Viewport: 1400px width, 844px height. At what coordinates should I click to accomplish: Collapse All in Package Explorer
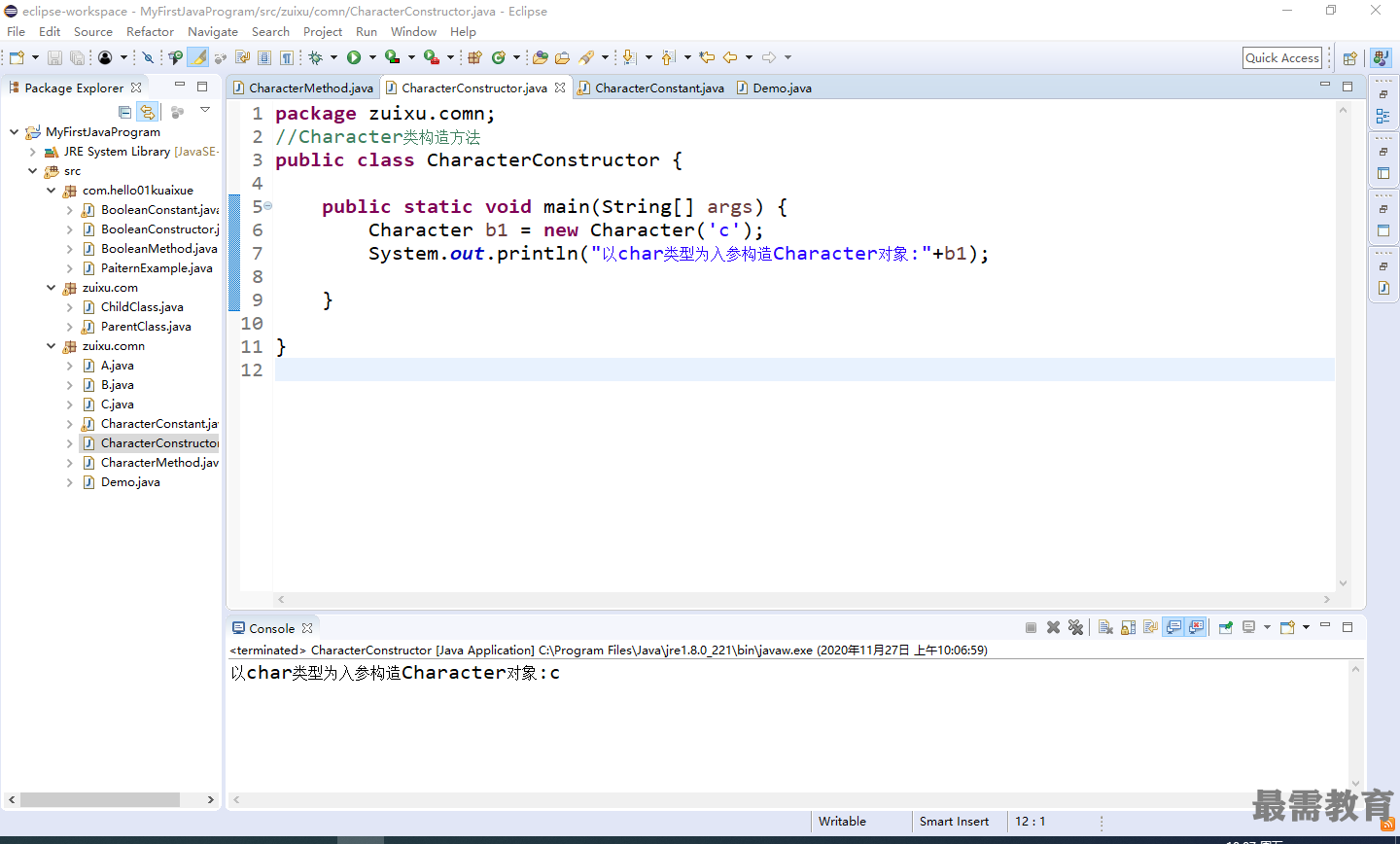coord(124,112)
